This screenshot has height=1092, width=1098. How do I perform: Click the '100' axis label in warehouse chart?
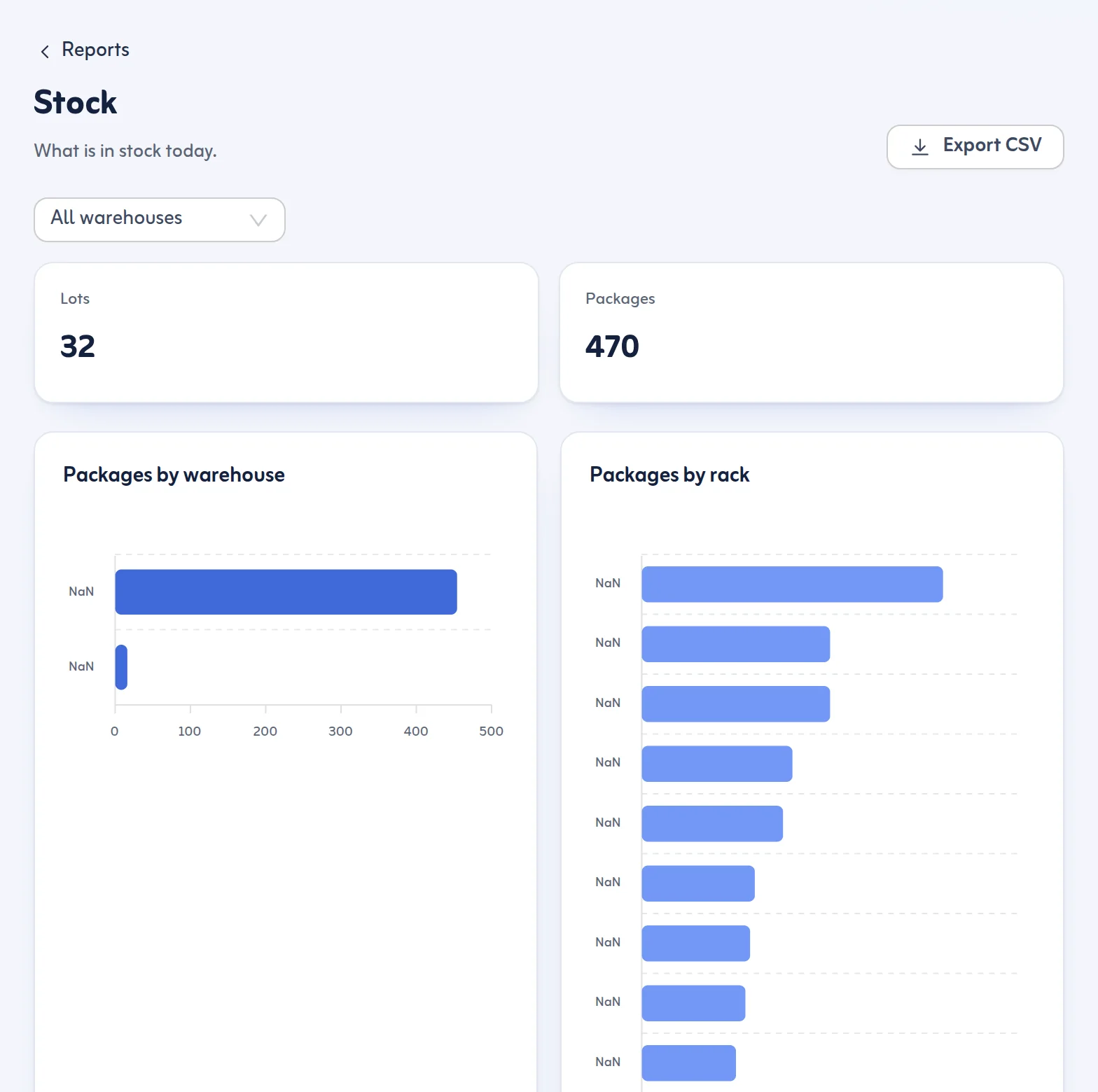(x=189, y=731)
